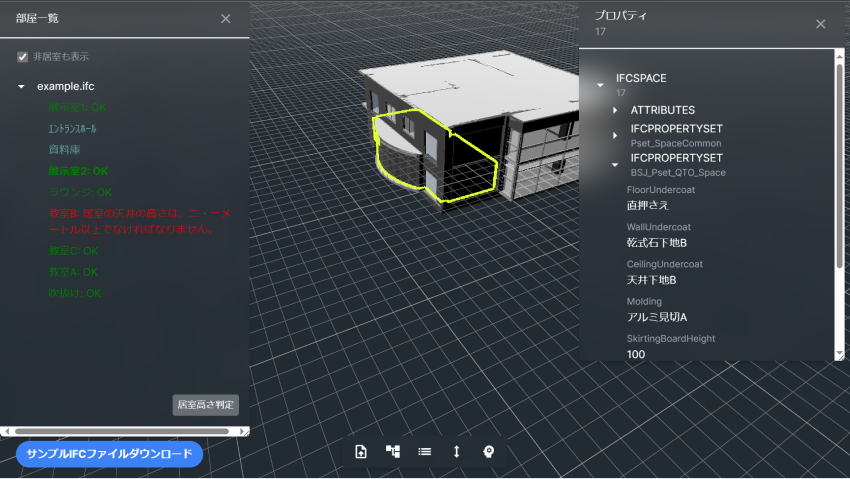Select 教室A: OK in room list

pyautogui.click(x=73, y=272)
